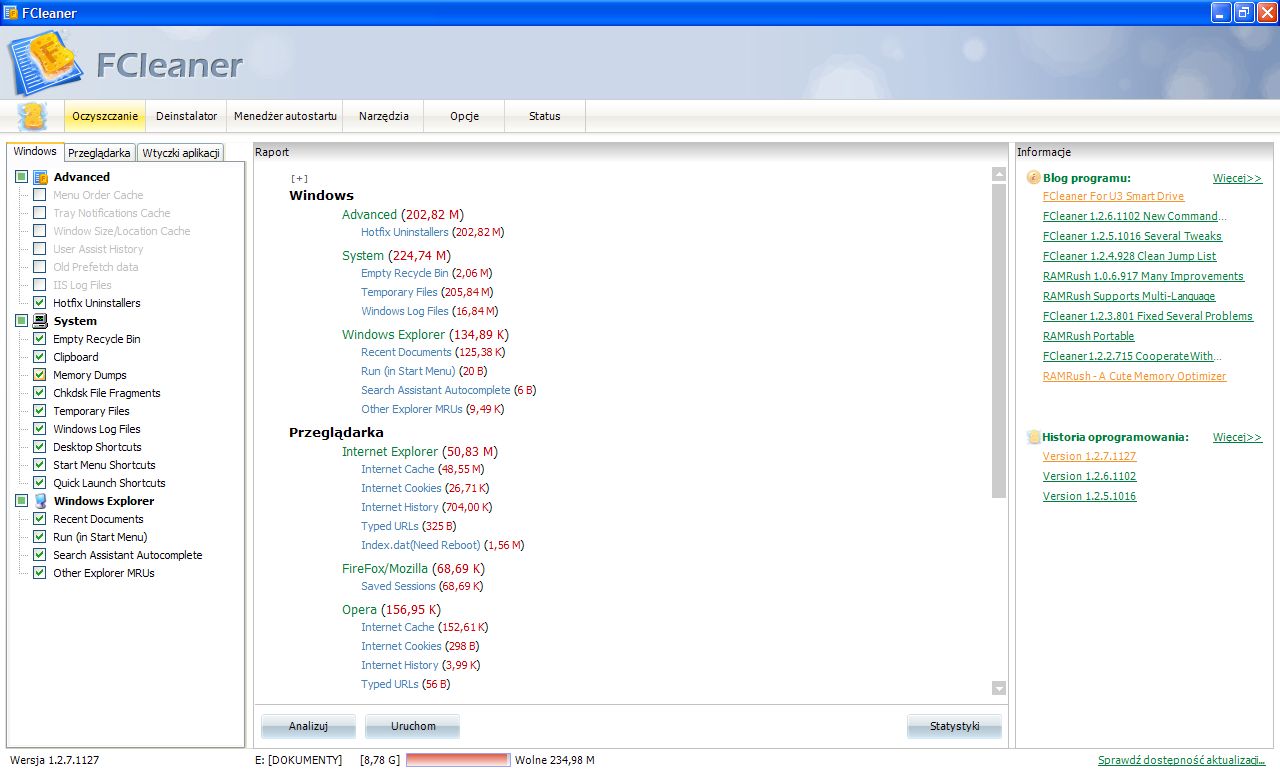1280x770 pixels.
Task: Select Chkdsk File Fragments tree item
Action: point(107,393)
